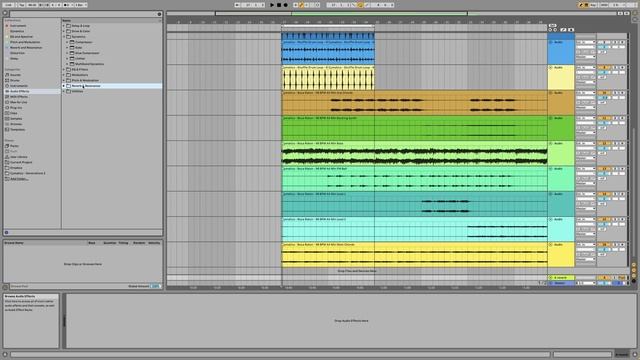Expand the Glue Compressor device entry
This screenshot has height=360, width=640.
(67, 53)
